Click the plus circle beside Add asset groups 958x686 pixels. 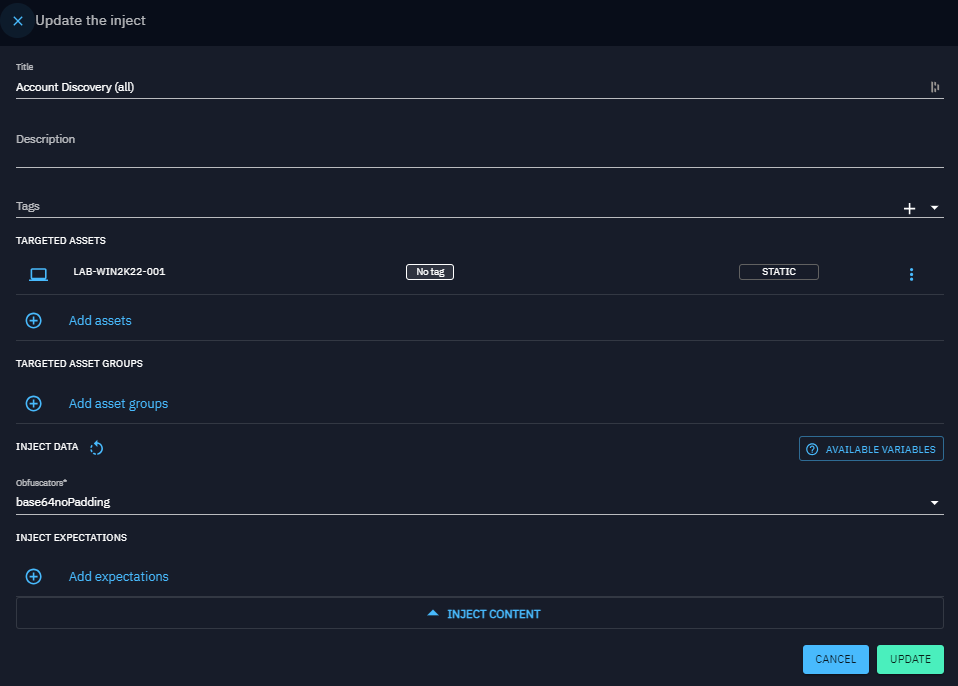pyautogui.click(x=33, y=404)
